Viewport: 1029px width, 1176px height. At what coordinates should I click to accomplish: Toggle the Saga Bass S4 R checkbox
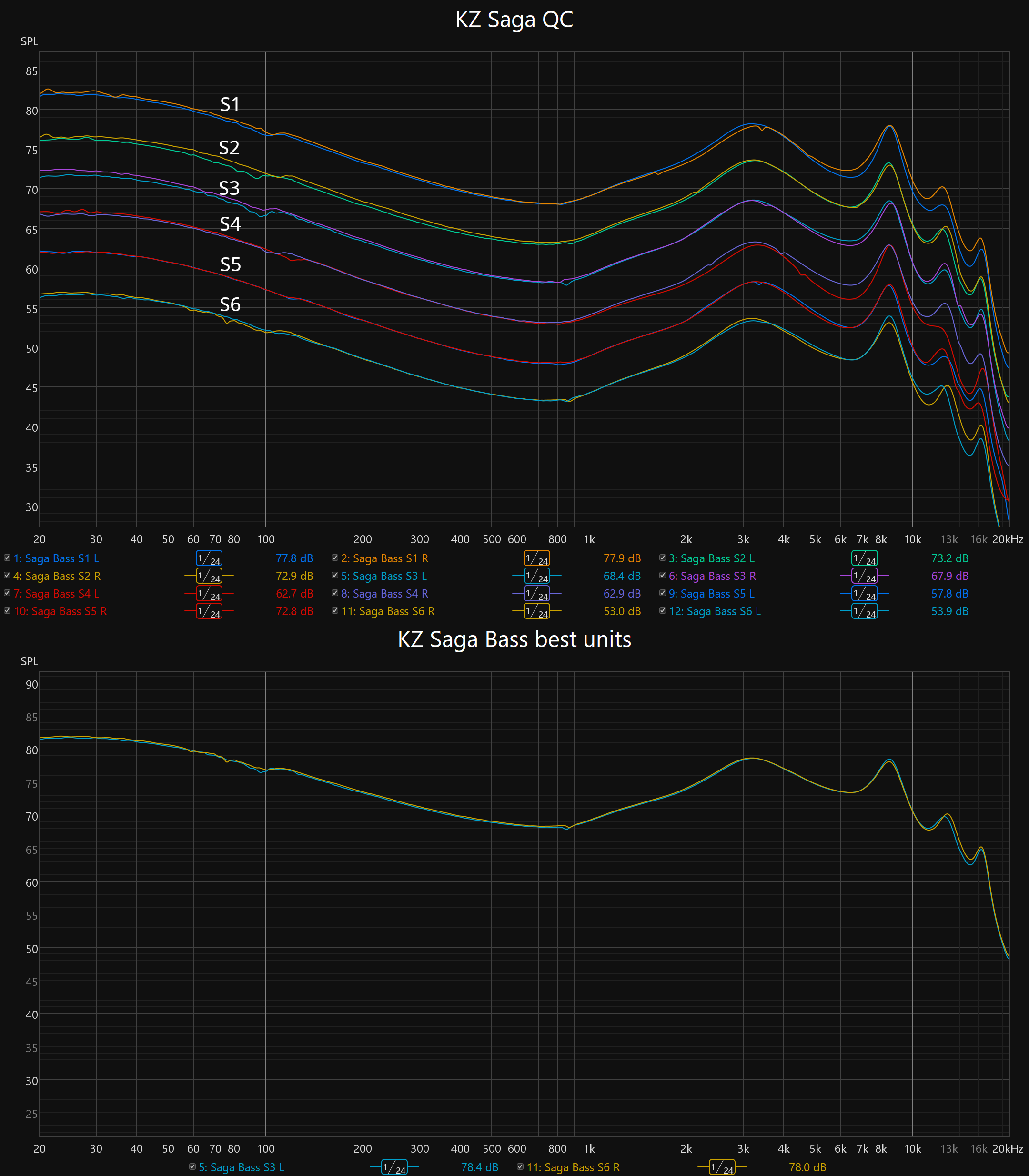(x=335, y=593)
